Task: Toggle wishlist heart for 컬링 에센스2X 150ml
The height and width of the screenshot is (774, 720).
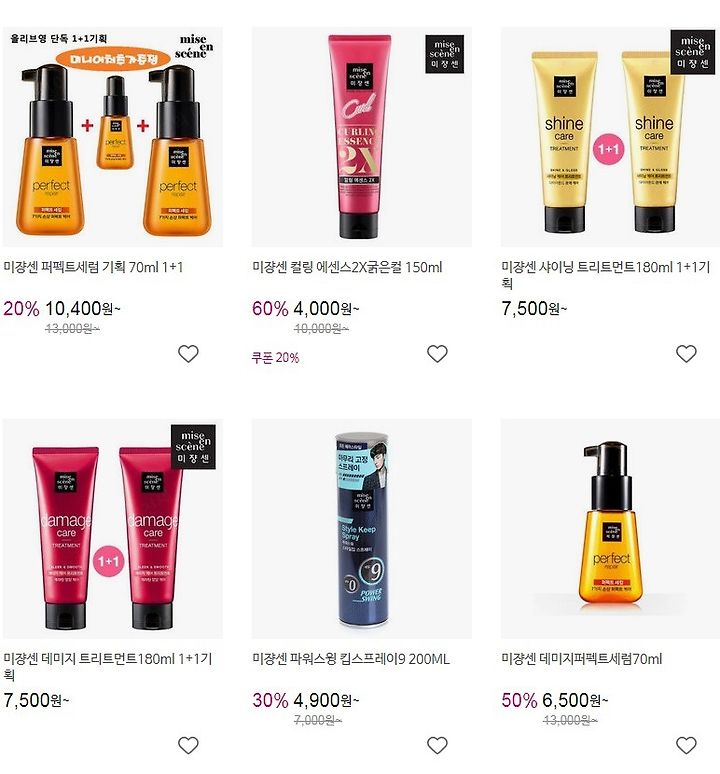Action: (437, 353)
